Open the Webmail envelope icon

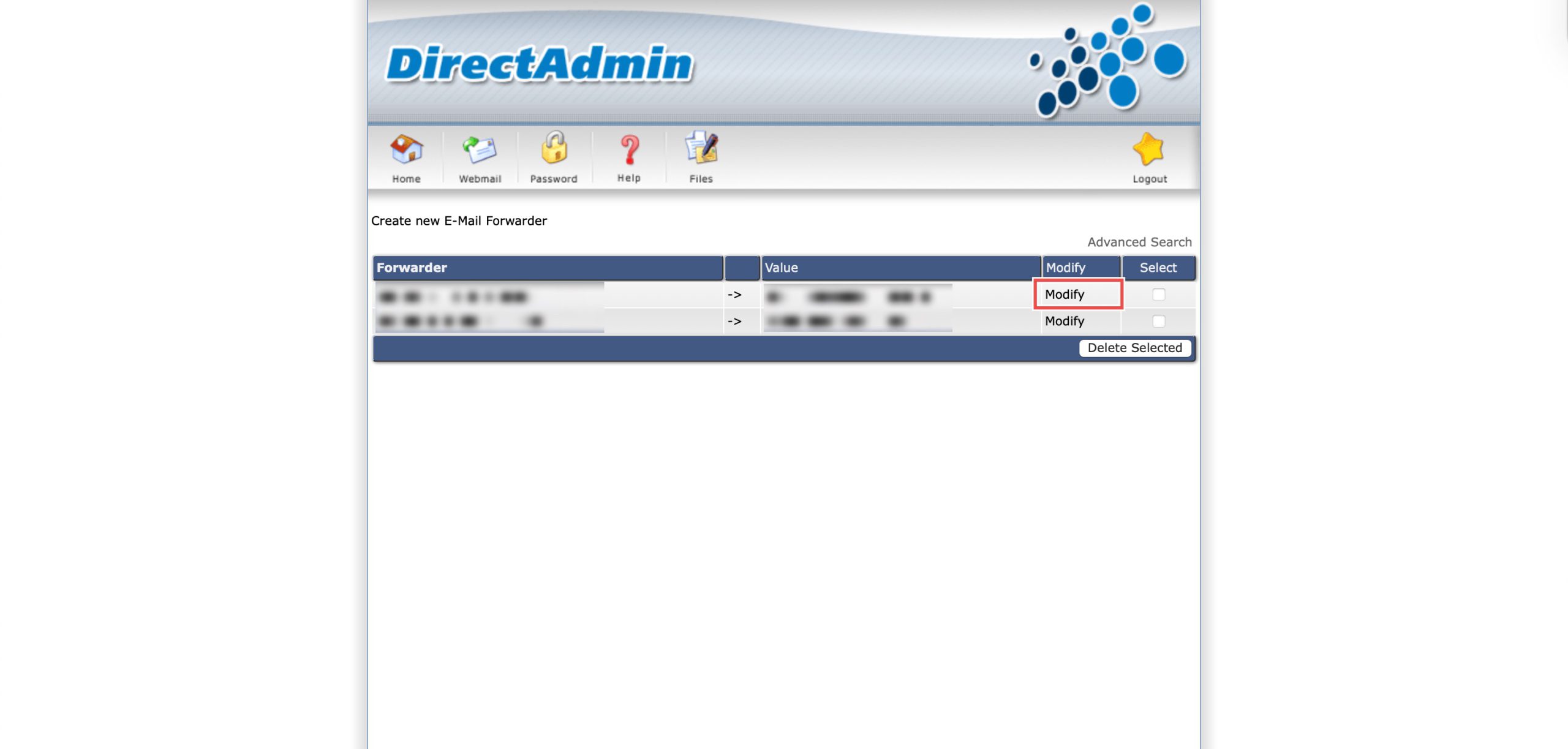coord(479,149)
